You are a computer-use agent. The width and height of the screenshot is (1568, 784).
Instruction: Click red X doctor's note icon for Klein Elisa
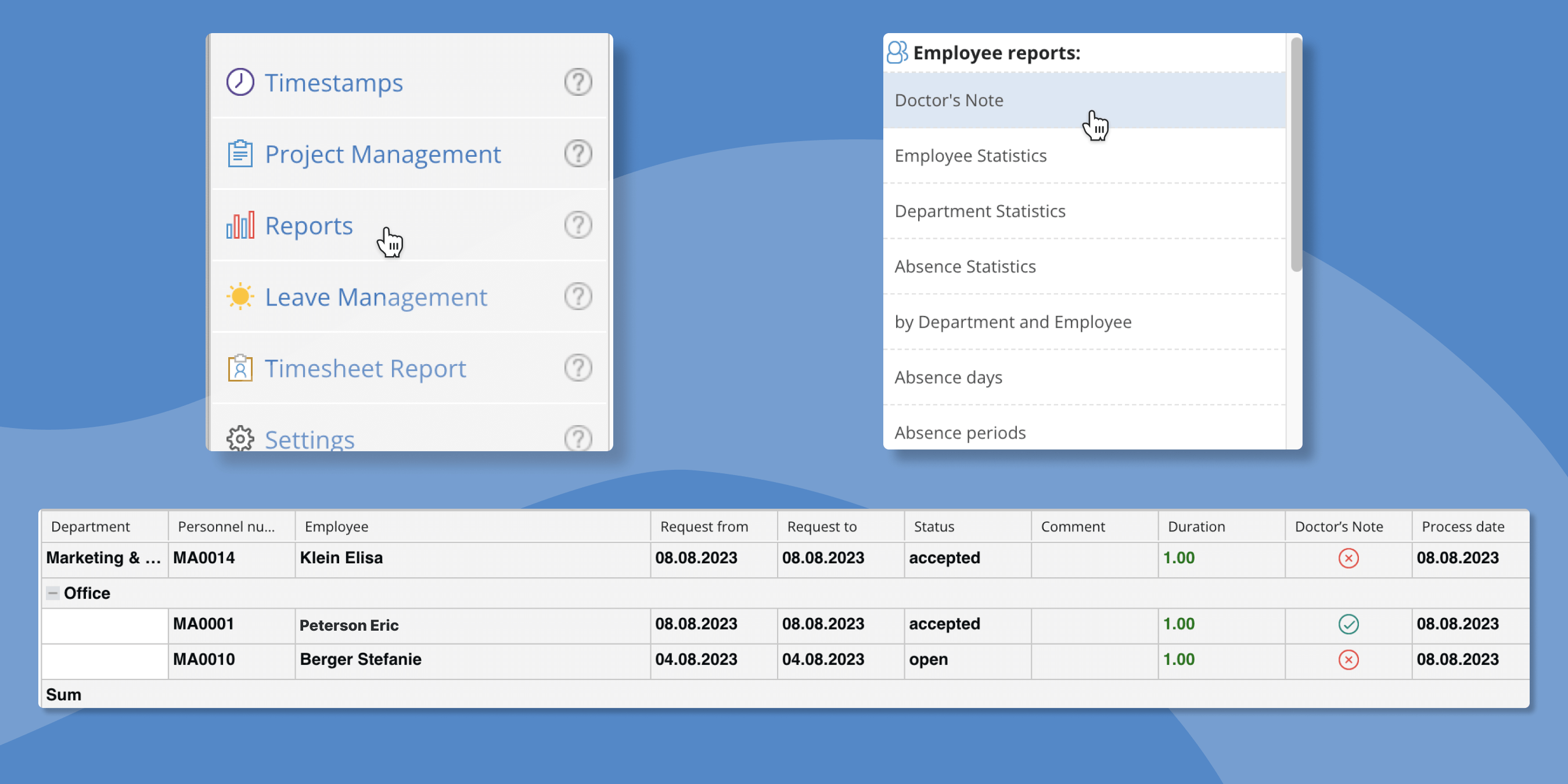click(1348, 558)
